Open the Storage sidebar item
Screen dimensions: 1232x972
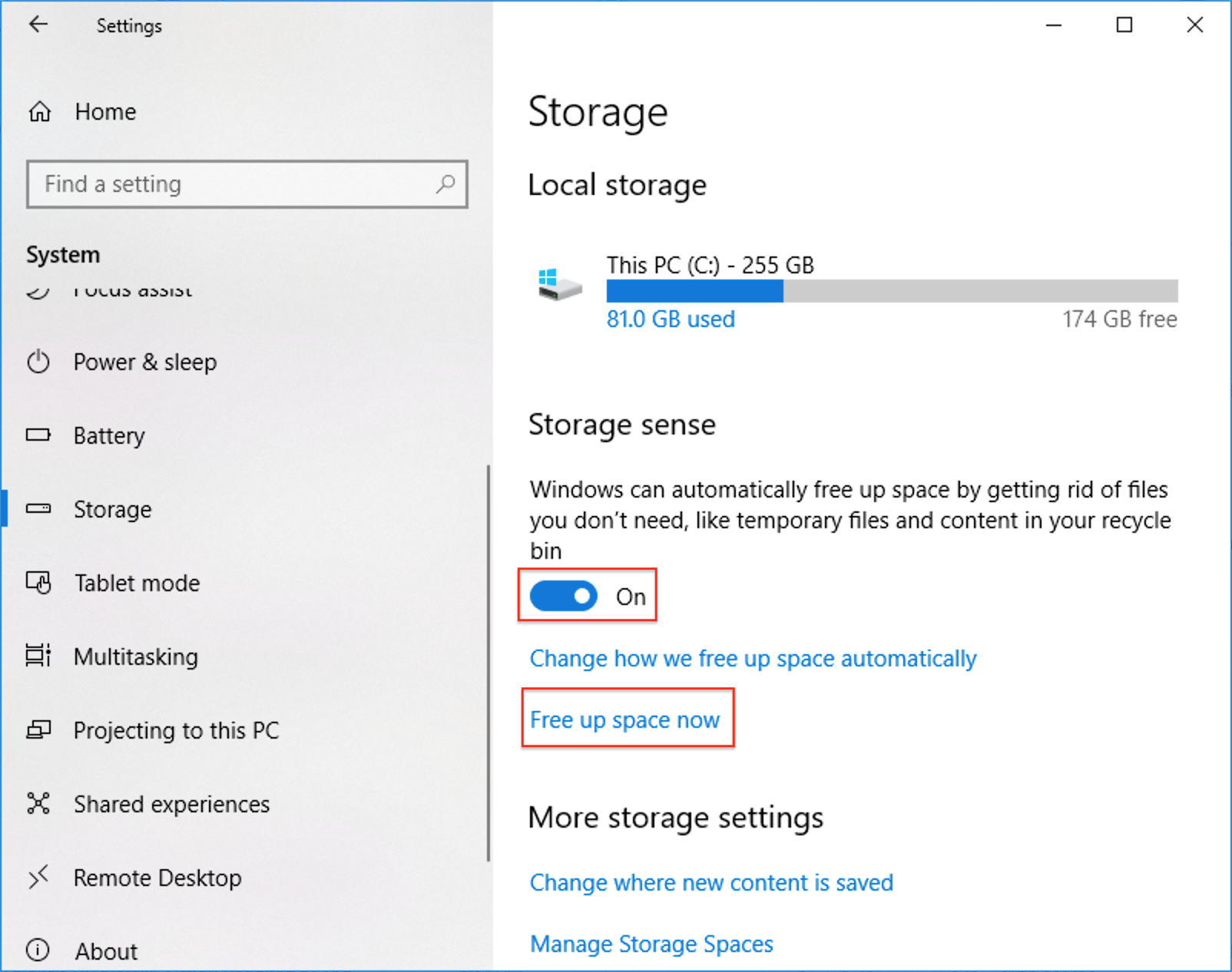click(112, 509)
